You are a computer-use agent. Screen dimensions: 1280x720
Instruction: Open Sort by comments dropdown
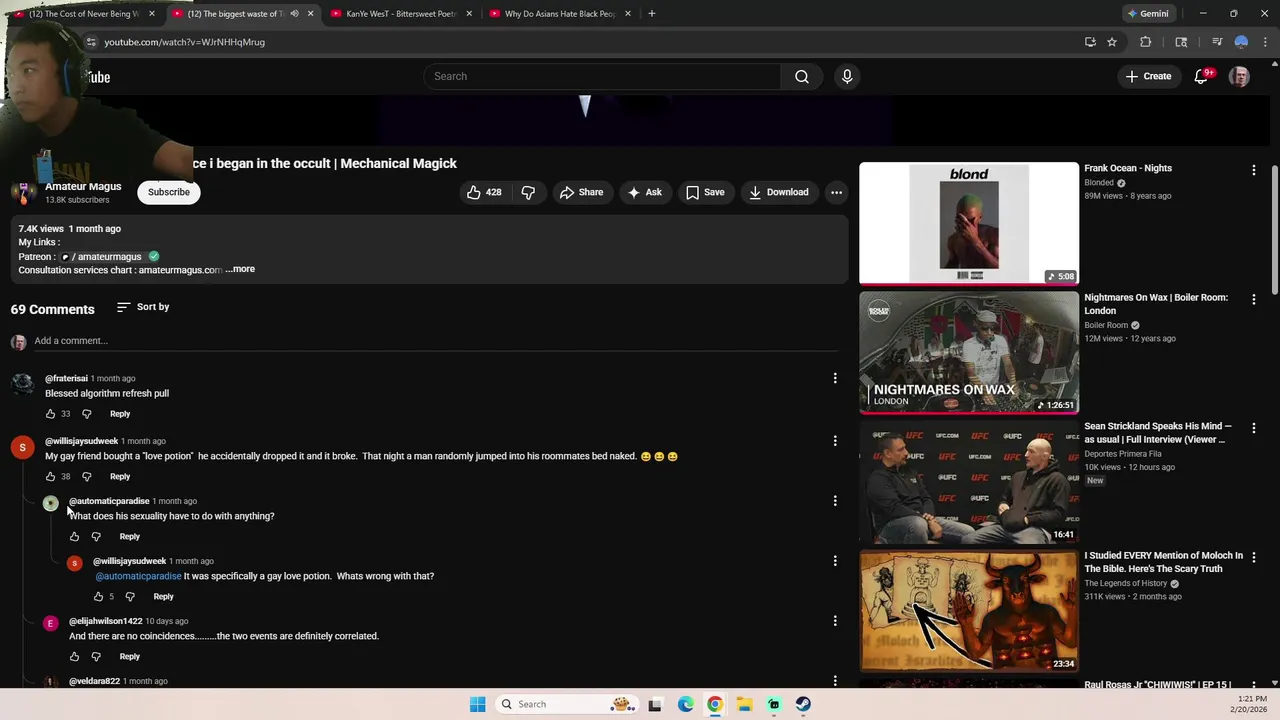point(143,307)
